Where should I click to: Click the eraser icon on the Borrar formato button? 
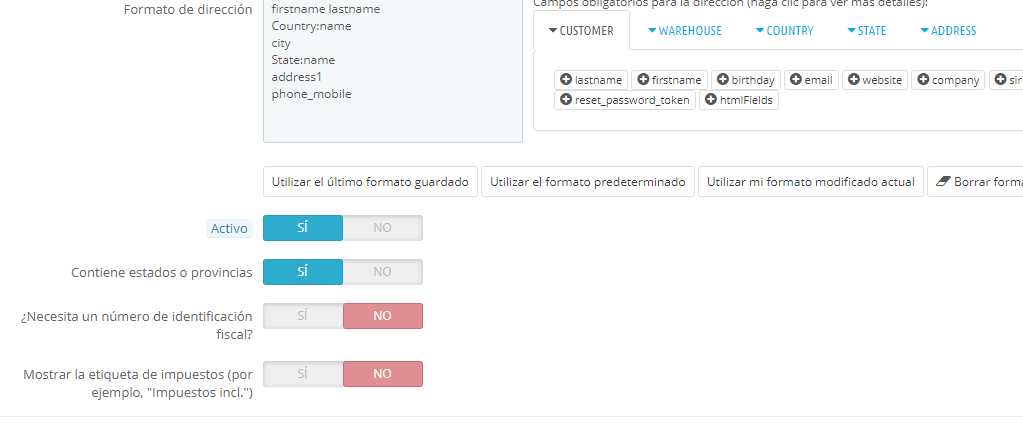point(943,182)
